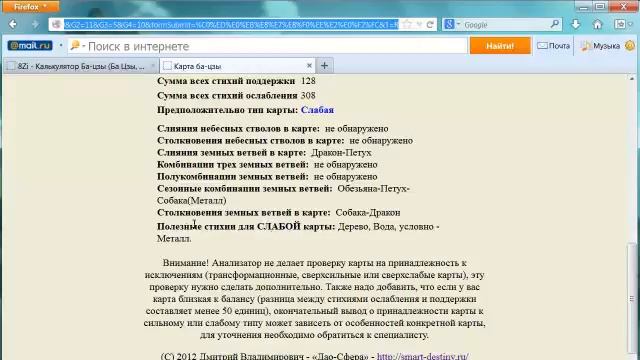
Task: Click the site identity icon in the address bar
Action: pos(56,24)
